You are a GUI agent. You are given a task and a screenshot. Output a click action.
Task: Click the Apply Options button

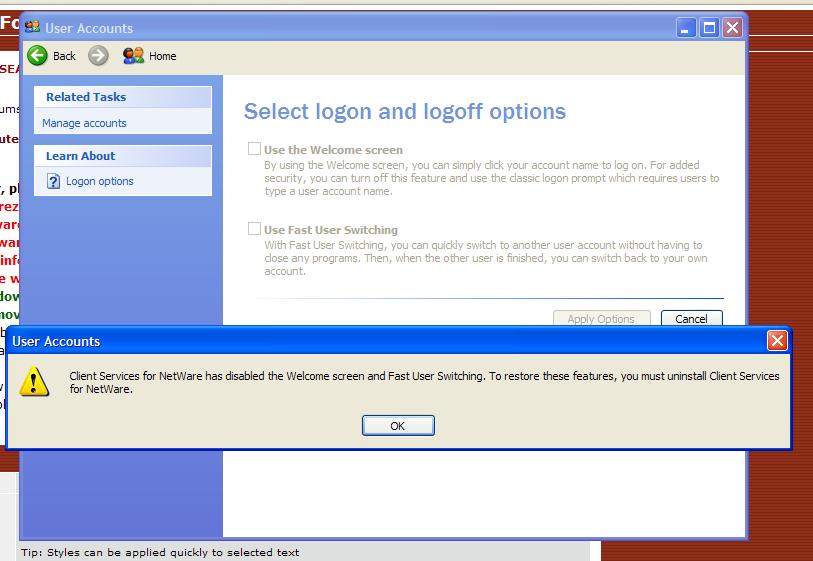[601, 318]
